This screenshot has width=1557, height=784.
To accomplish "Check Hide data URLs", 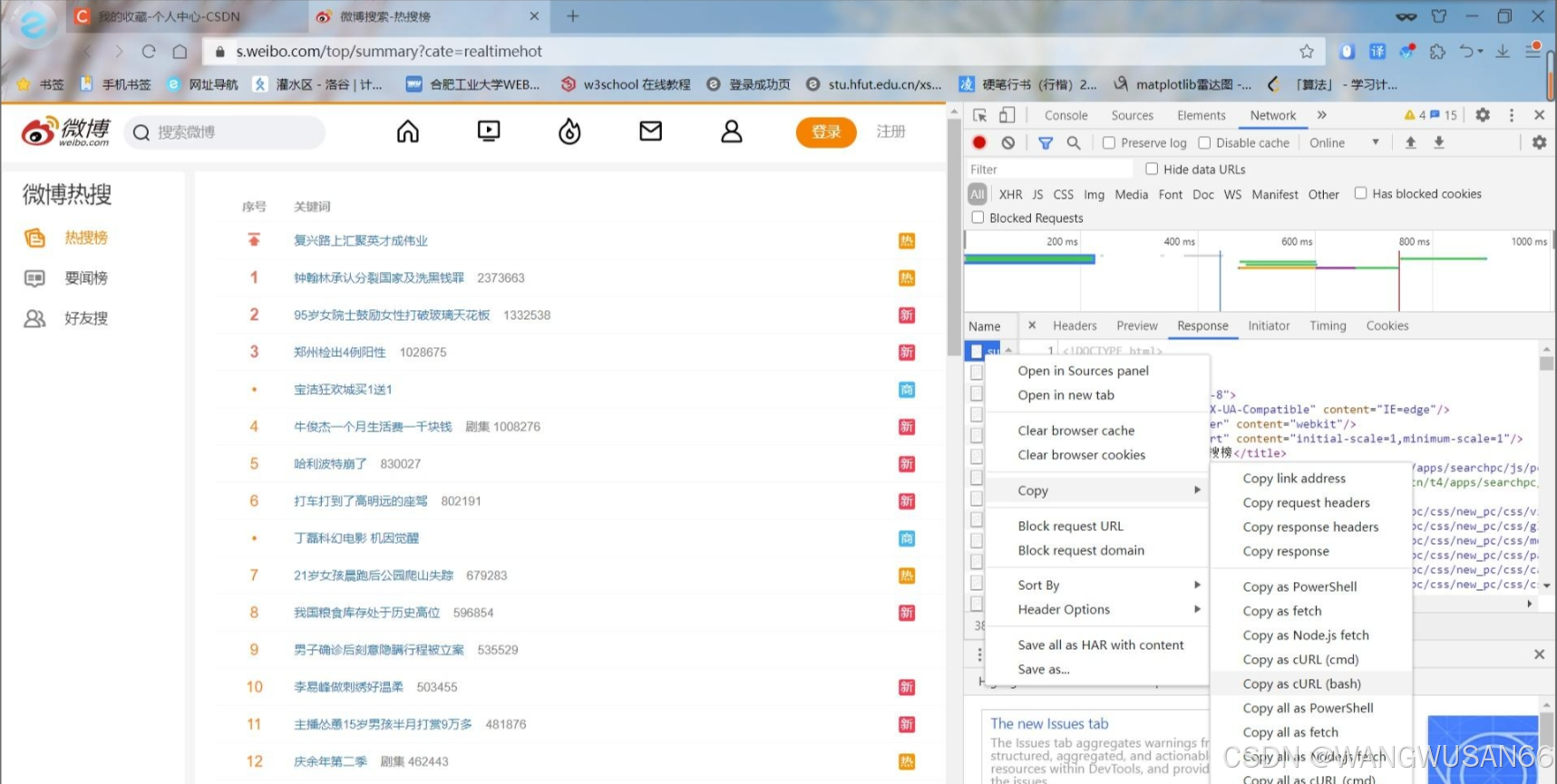I will [x=1152, y=169].
